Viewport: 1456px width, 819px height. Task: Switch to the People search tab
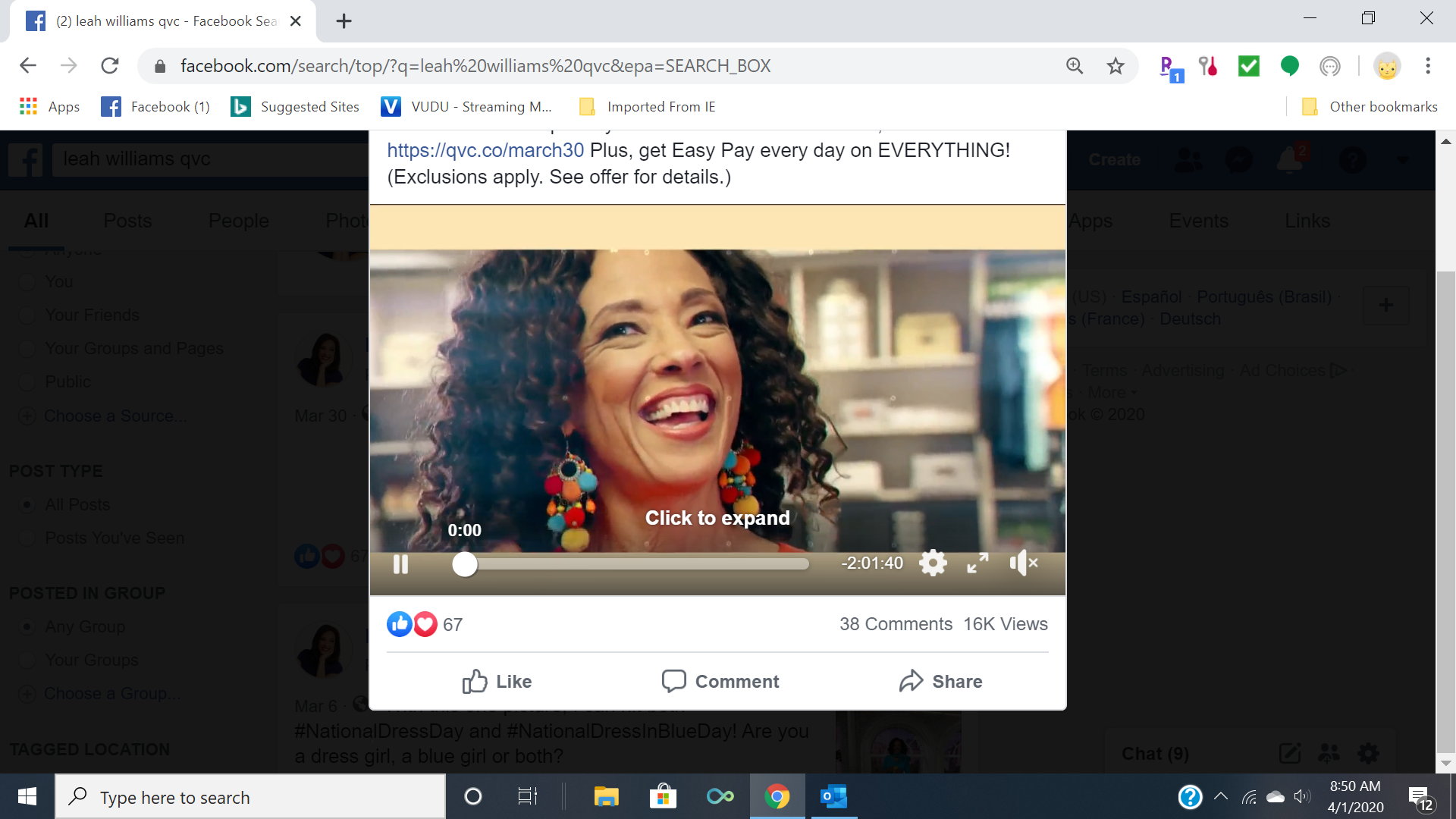pos(238,221)
